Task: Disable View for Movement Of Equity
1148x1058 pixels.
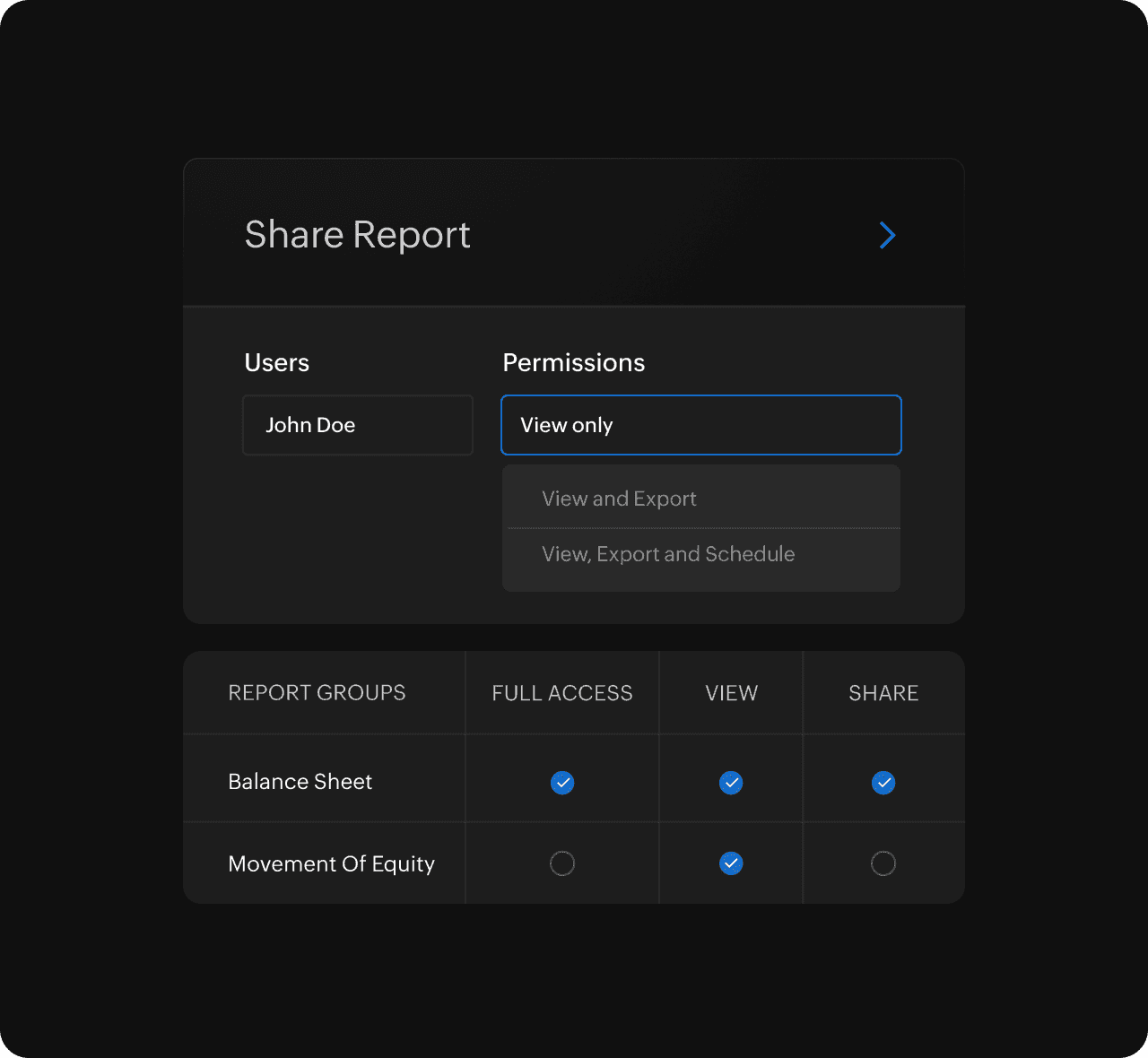Action: [x=731, y=863]
